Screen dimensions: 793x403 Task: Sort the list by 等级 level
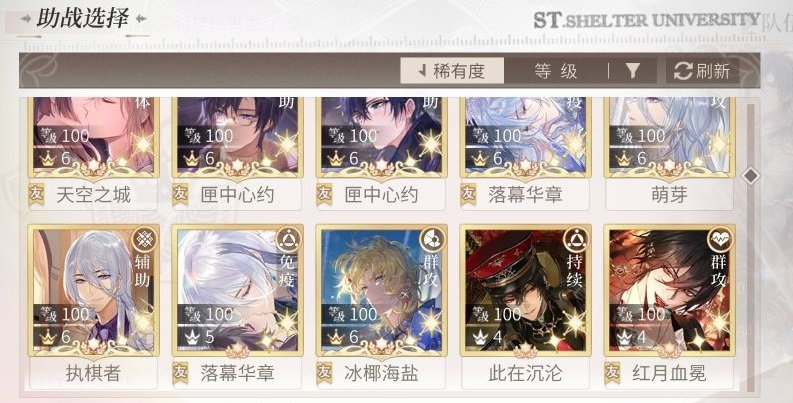point(555,71)
